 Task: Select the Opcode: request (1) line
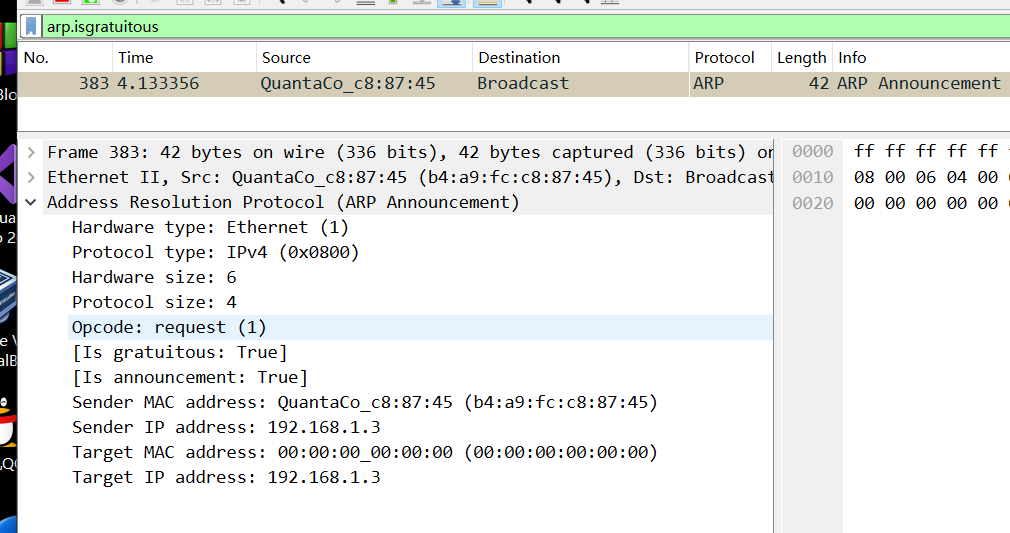169,327
